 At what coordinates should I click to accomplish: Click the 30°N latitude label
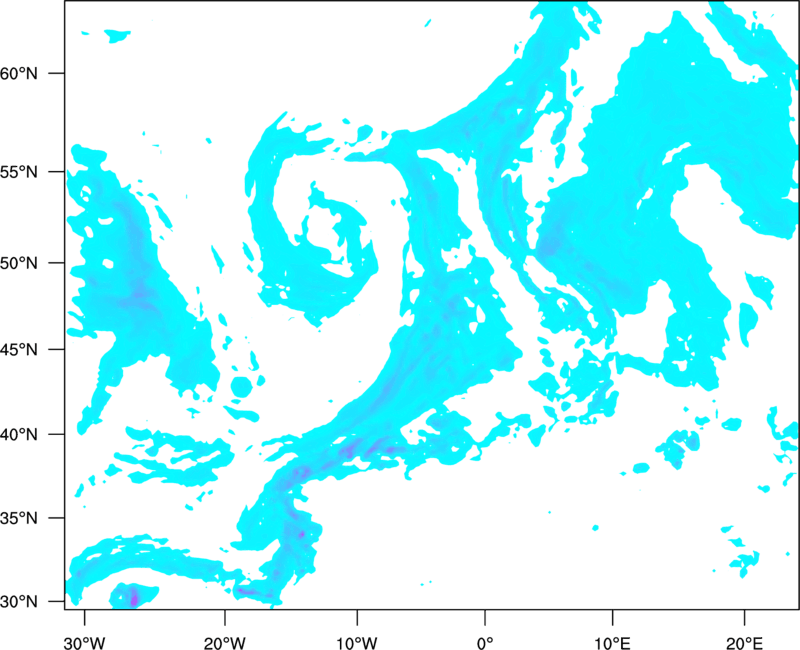pyautogui.click(x=19, y=602)
